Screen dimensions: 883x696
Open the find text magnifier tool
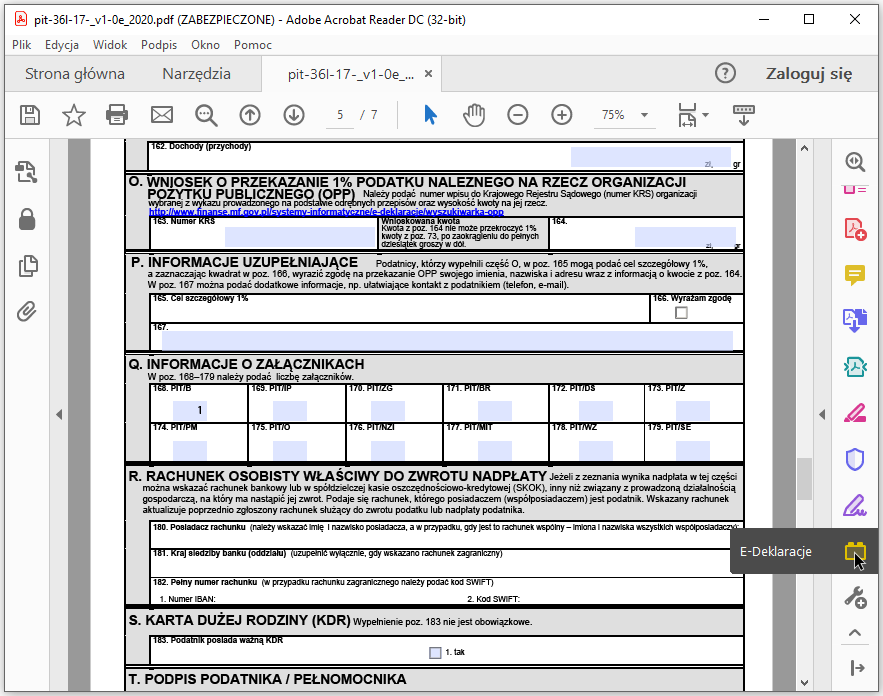(x=206, y=115)
